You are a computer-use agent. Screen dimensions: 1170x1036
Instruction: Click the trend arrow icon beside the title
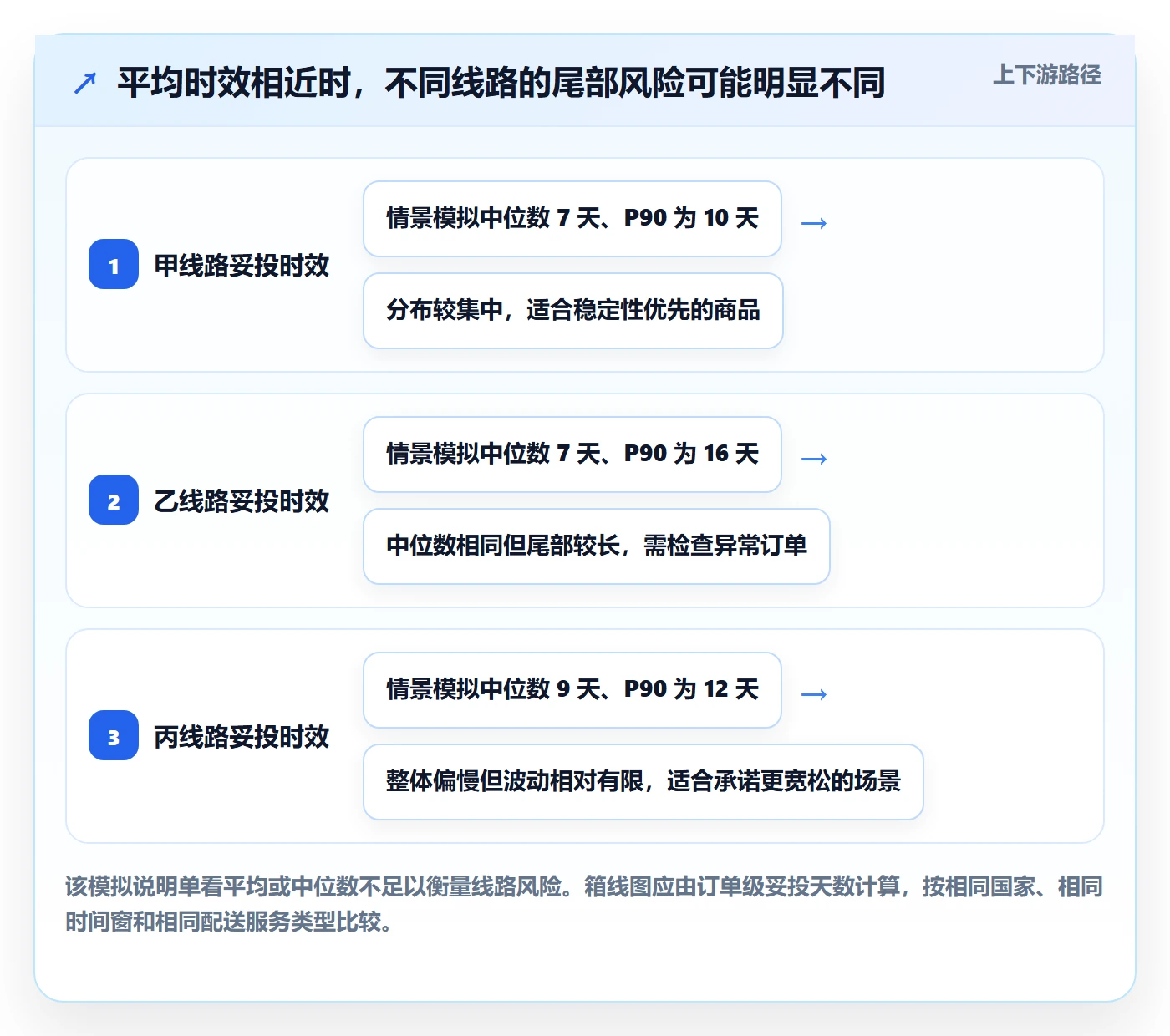click(x=85, y=83)
